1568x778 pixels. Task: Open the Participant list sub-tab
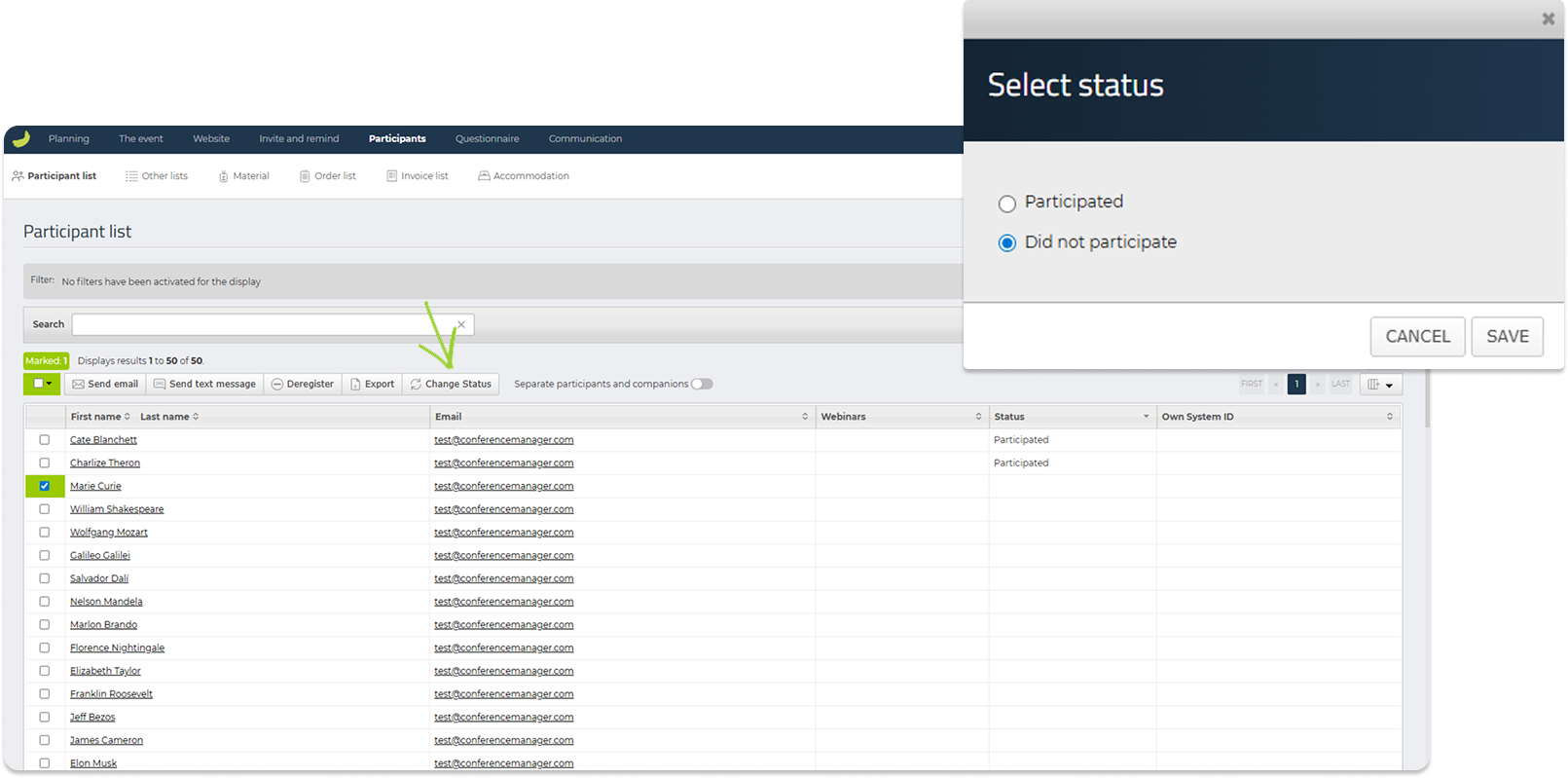pos(55,176)
